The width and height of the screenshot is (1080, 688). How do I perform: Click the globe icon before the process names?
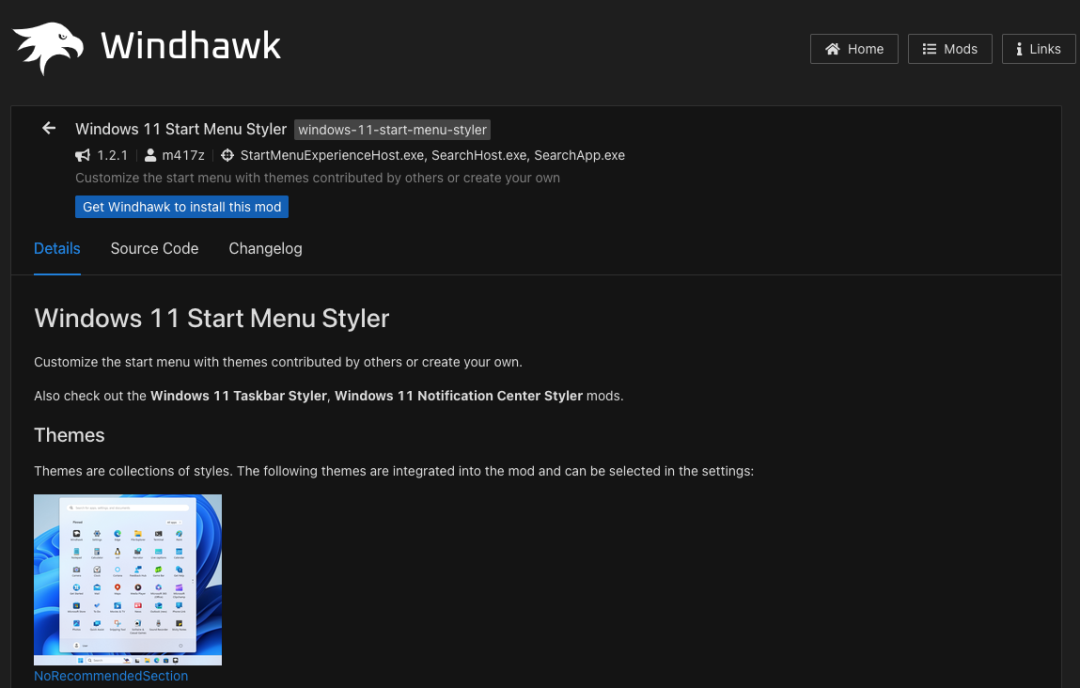click(227, 155)
